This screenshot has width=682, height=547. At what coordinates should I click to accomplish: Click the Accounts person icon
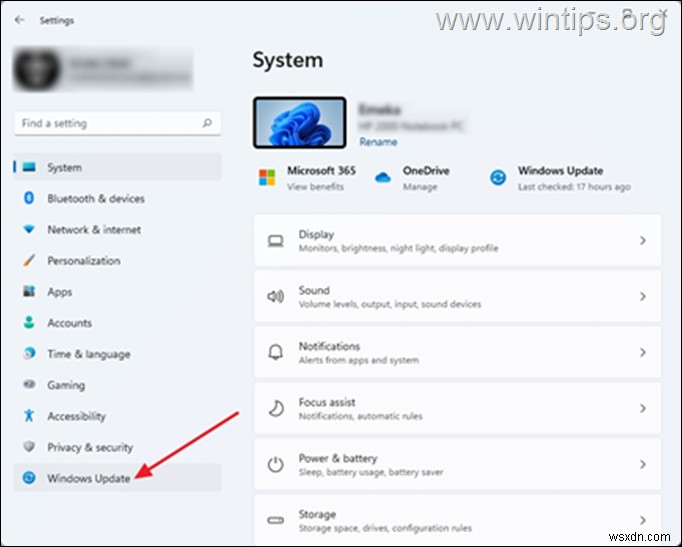29,322
